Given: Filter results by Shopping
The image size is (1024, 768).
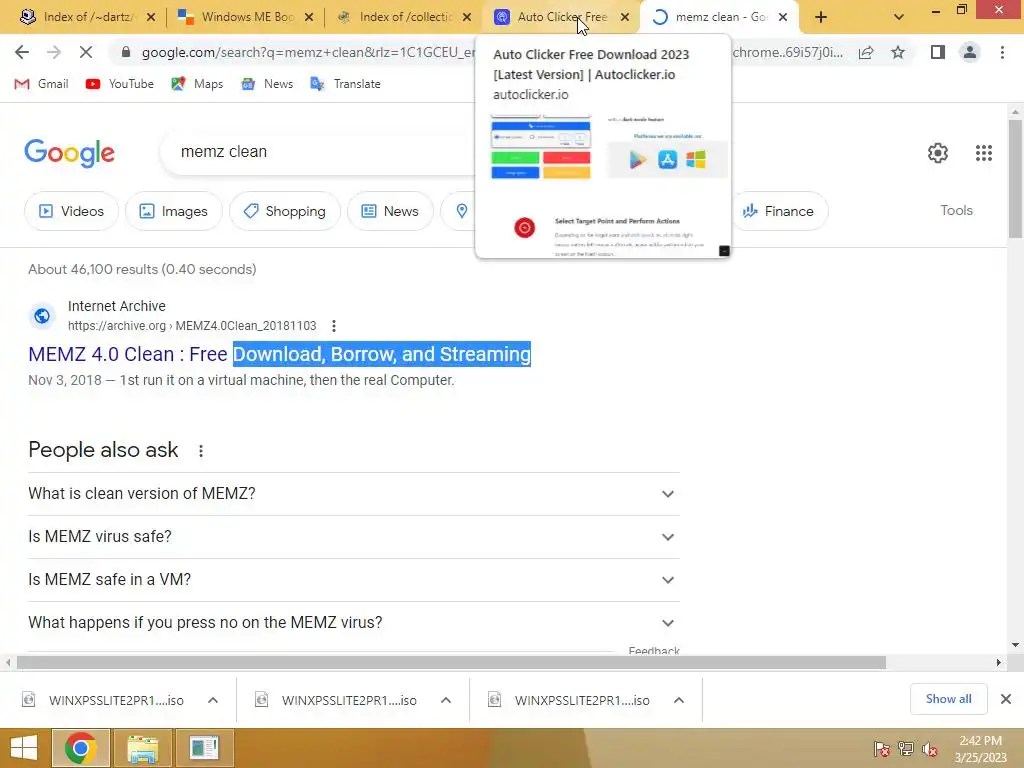Looking at the screenshot, I should [285, 211].
